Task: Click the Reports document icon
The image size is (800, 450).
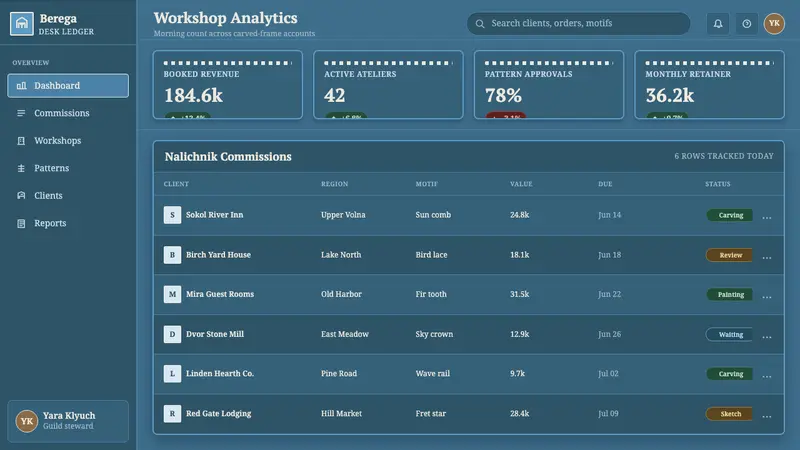Action: [21, 223]
